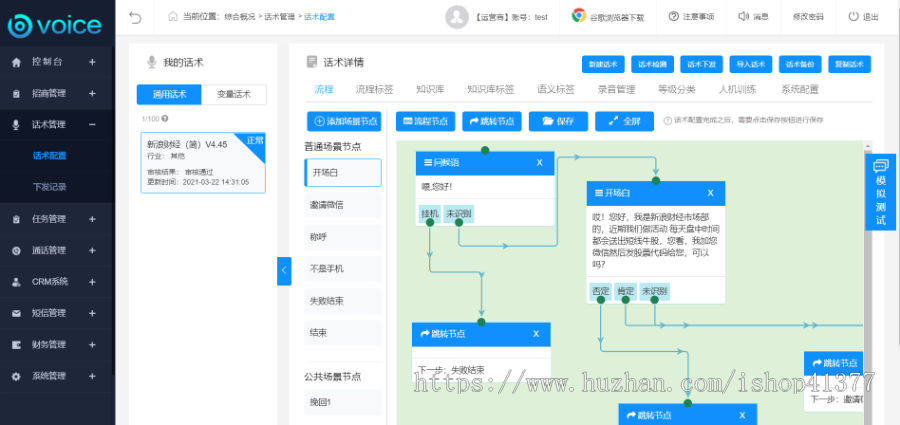Click the 退出 power icon
The width and height of the screenshot is (900, 425).
[853, 16]
